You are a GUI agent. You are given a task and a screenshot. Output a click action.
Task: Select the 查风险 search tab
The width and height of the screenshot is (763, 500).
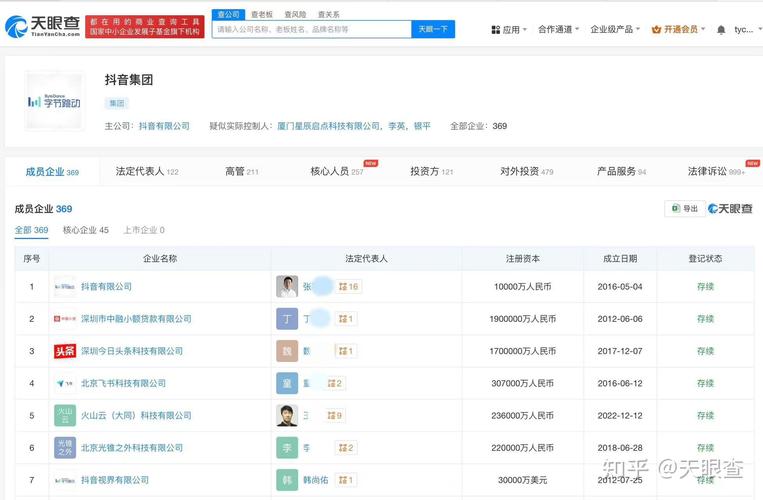[295, 15]
